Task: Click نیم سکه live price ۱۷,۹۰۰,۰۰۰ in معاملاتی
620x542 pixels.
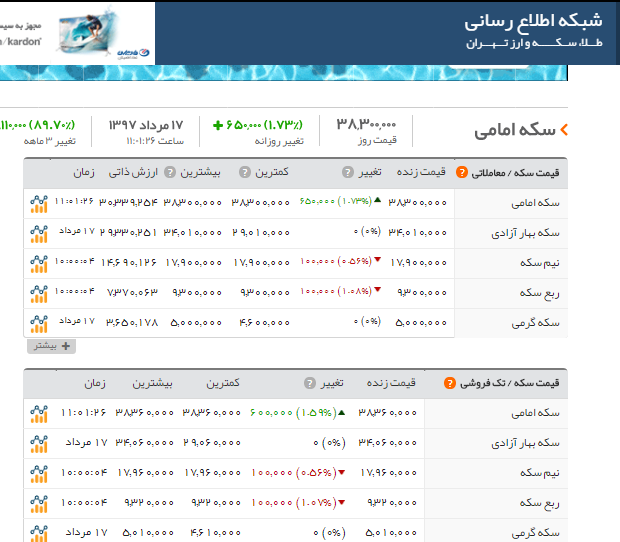Action: [419, 263]
